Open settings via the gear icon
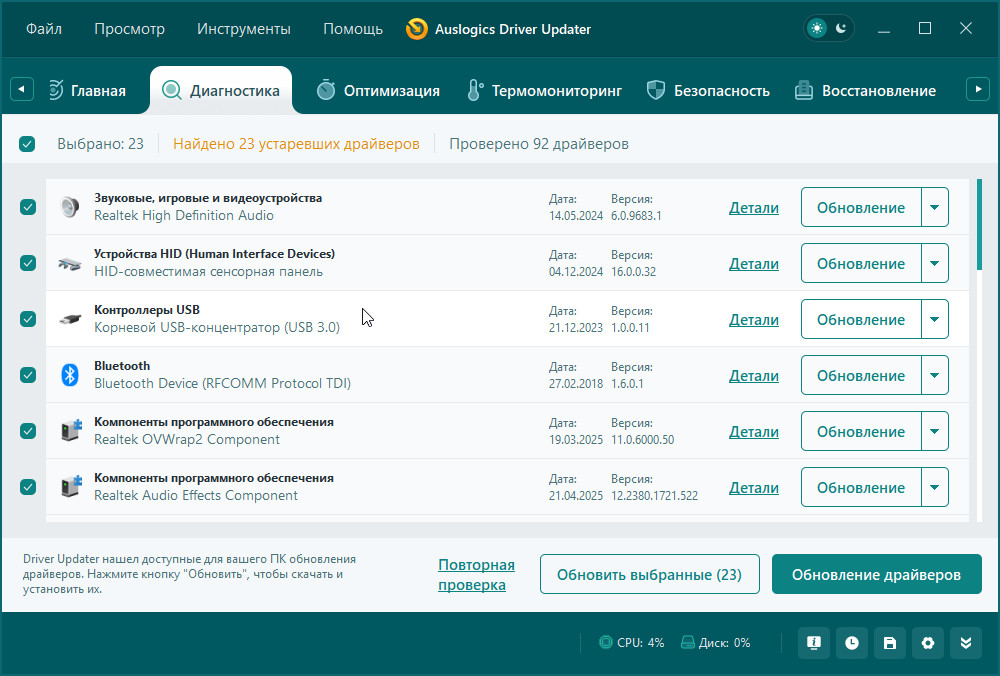The height and width of the screenshot is (676, 1000). click(928, 643)
